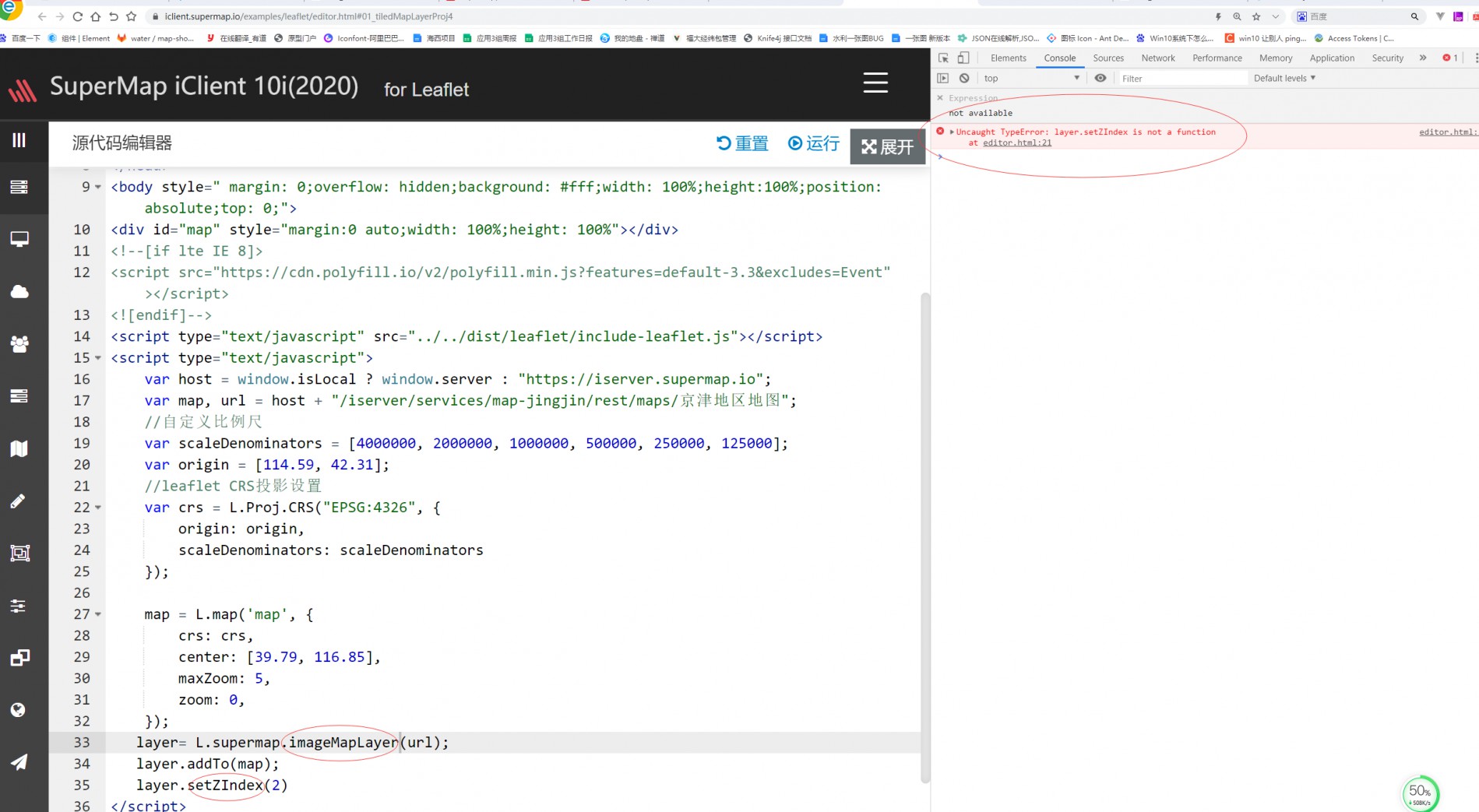Select the sidebar monitor icon

point(19,239)
